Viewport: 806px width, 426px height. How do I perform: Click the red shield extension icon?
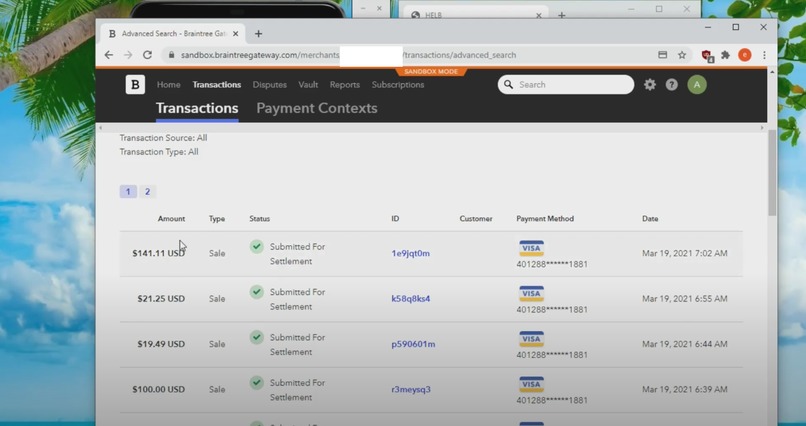(707, 55)
